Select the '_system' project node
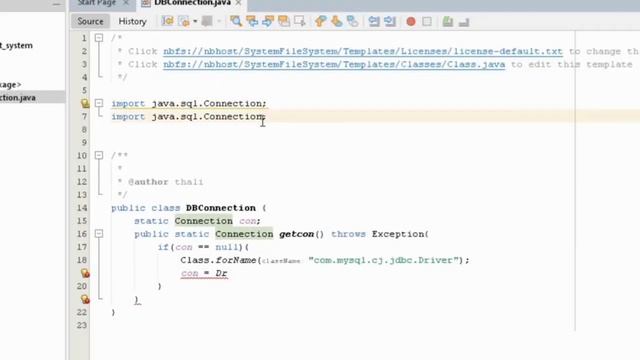 pos(16,45)
